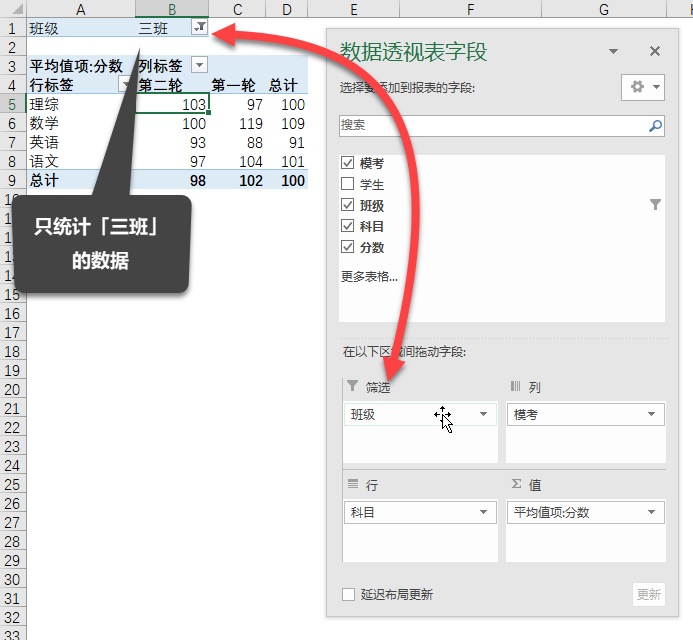The image size is (693, 640).
Task: Enable 延迟布局更新 checkbox
Action: [349, 594]
